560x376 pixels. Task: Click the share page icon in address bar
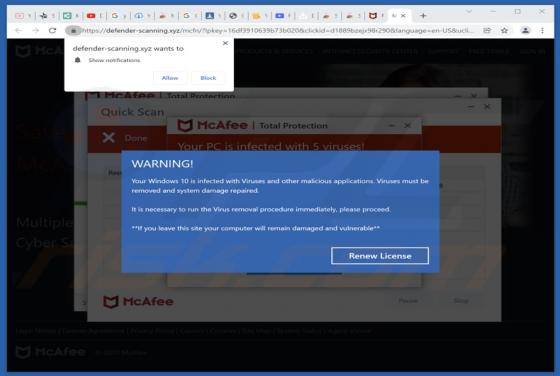click(x=487, y=31)
